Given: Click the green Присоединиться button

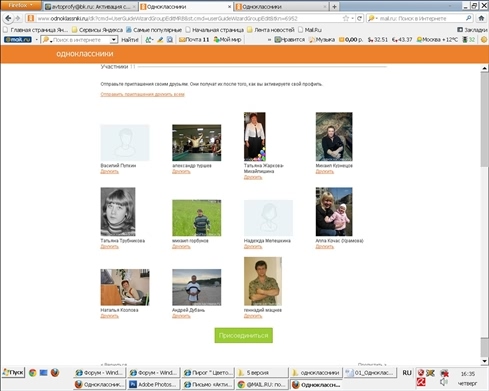Looking at the screenshot, I should coord(243,335).
